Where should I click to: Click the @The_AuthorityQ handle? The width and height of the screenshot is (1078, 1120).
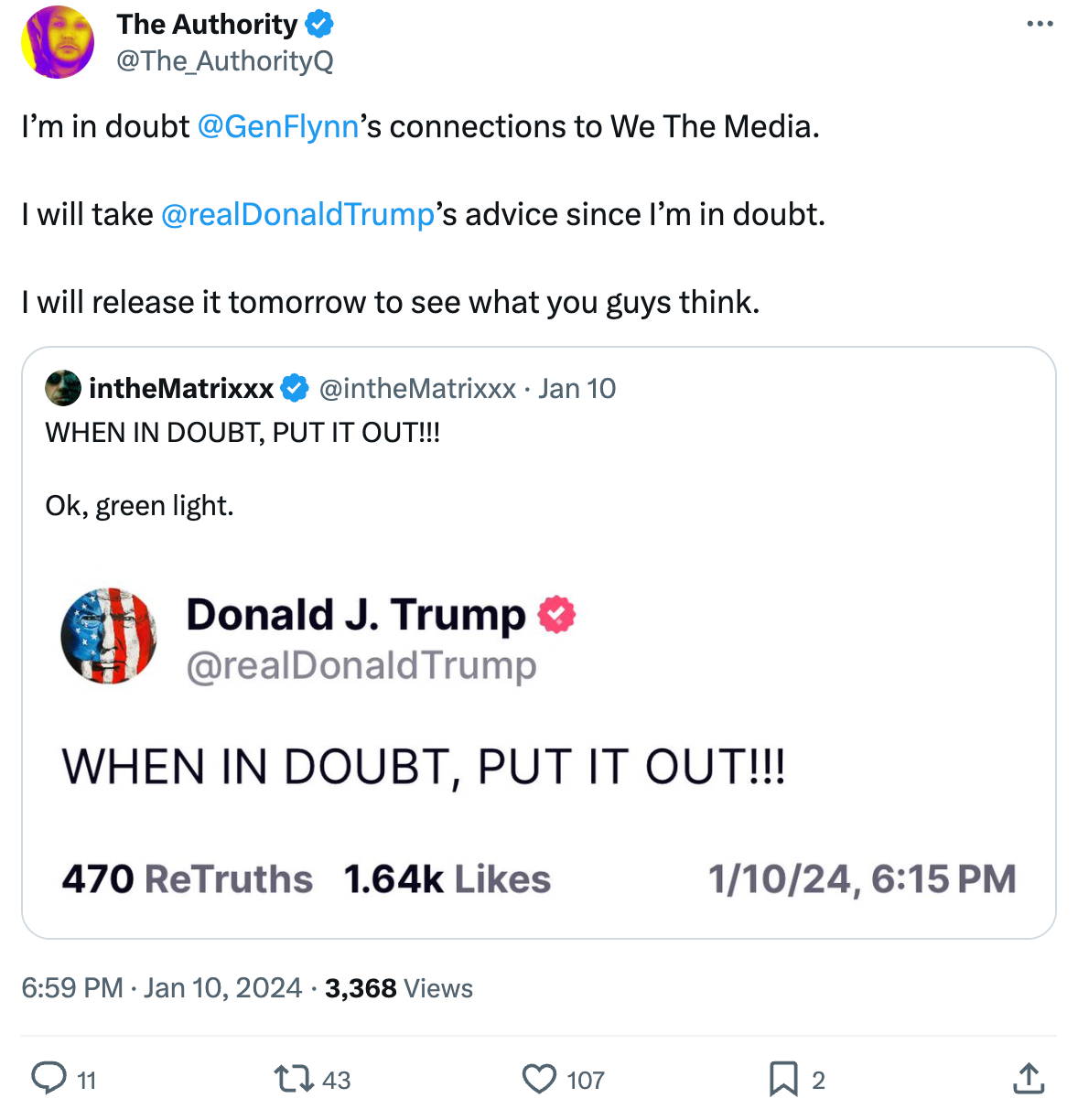[224, 60]
